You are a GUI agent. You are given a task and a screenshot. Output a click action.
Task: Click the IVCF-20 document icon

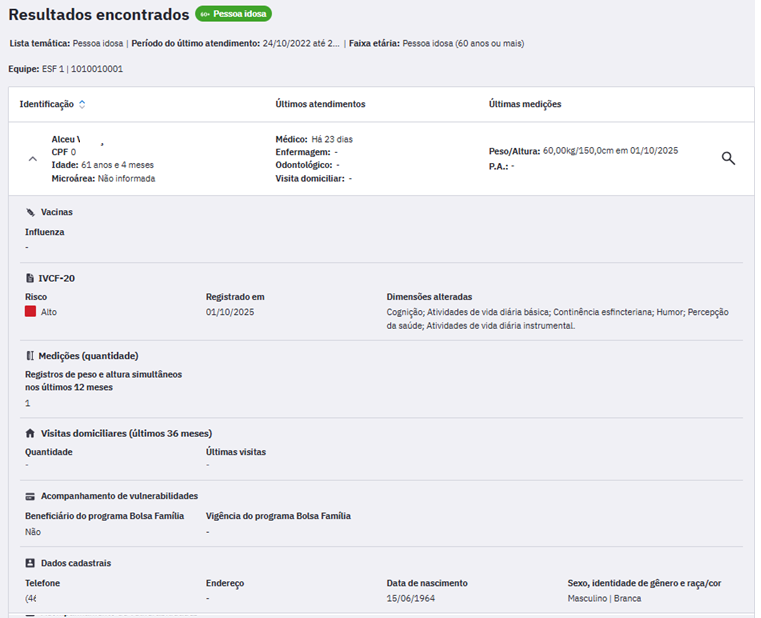pyautogui.click(x=30, y=278)
